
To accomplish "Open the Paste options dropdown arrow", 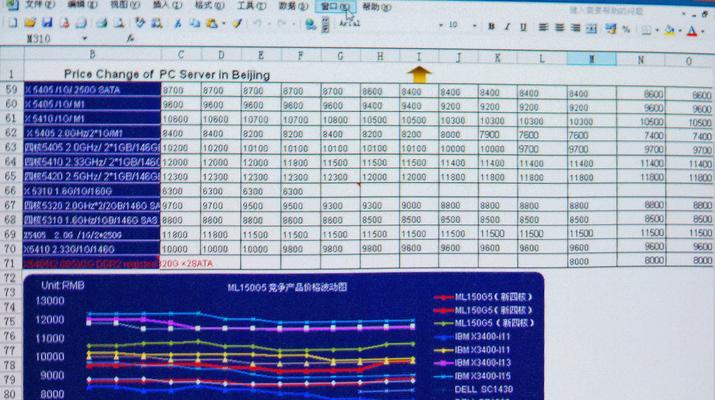I will click(x=223, y=24).
